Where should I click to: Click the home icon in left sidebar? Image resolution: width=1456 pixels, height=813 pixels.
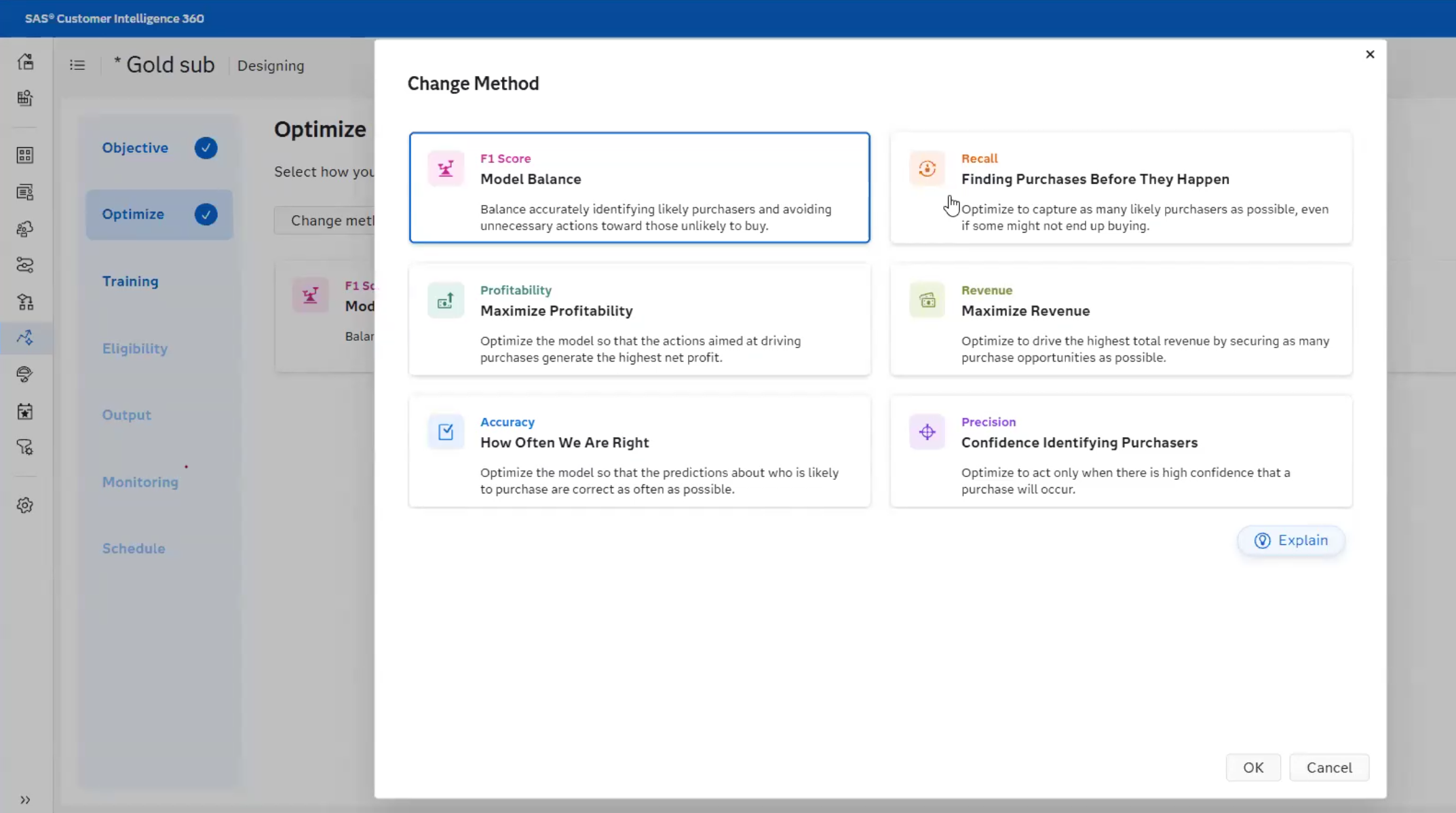click(x=25, y=62)
